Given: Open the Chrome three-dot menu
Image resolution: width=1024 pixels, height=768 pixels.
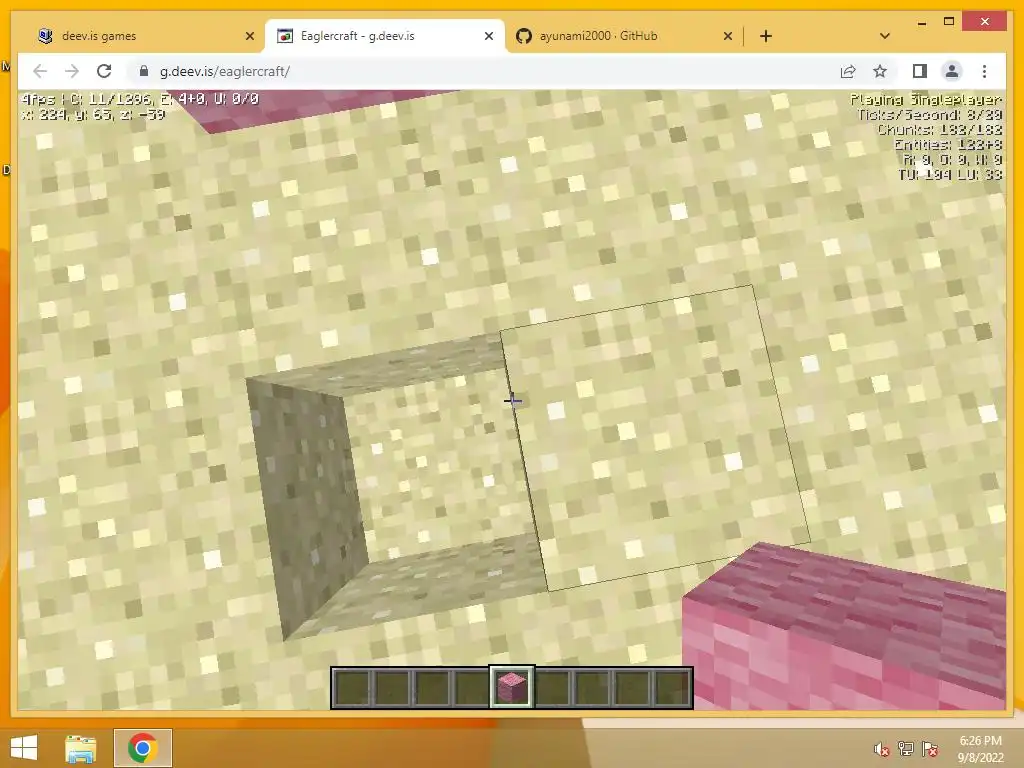Looking at the screenshot, I should pos(984,71).
